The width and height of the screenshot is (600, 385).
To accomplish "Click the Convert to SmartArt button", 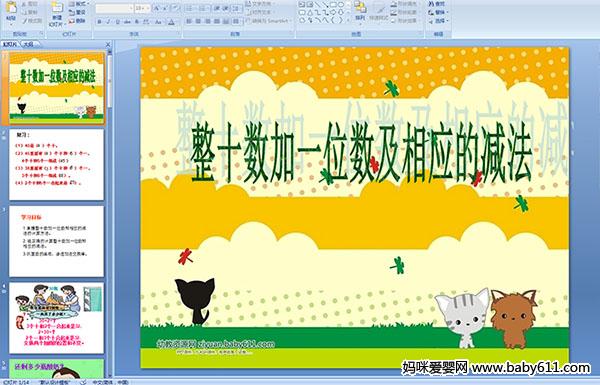I will 269,21.
